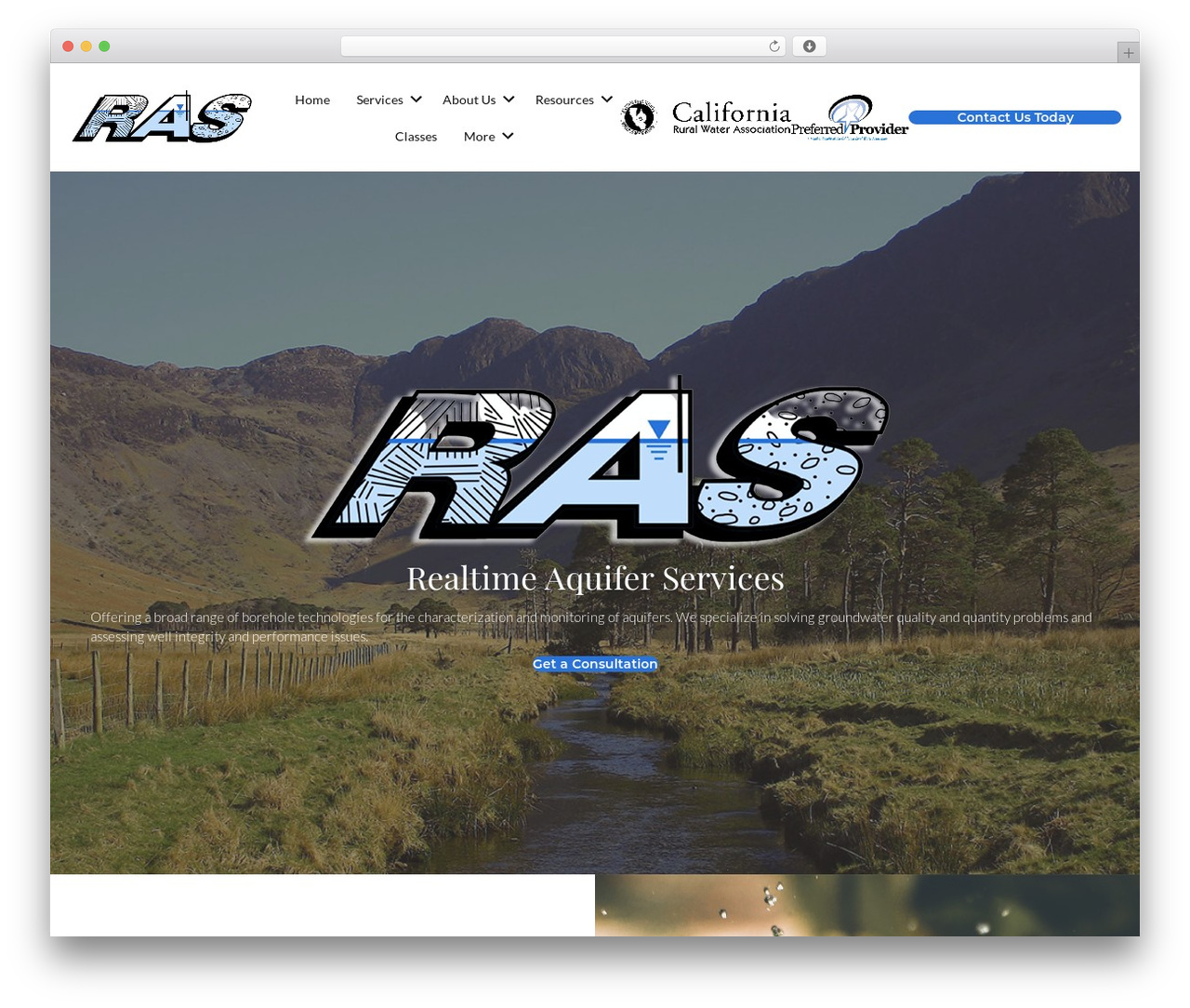Click the California Rural Water Association logo text
Viewport: 1190px width, 1008px height.
(x=732, y=118)
